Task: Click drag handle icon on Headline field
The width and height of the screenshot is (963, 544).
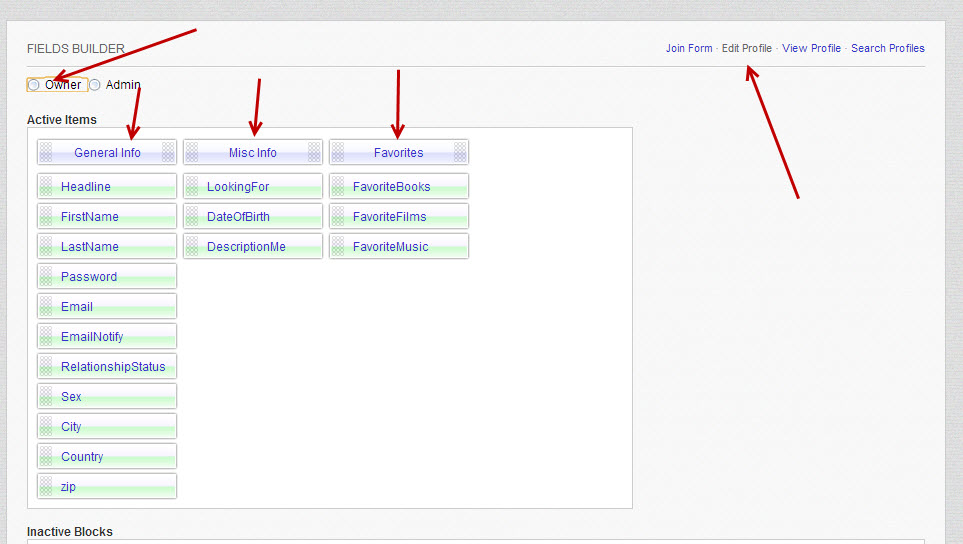Action: pyautogui.click(x=46, y=187)
